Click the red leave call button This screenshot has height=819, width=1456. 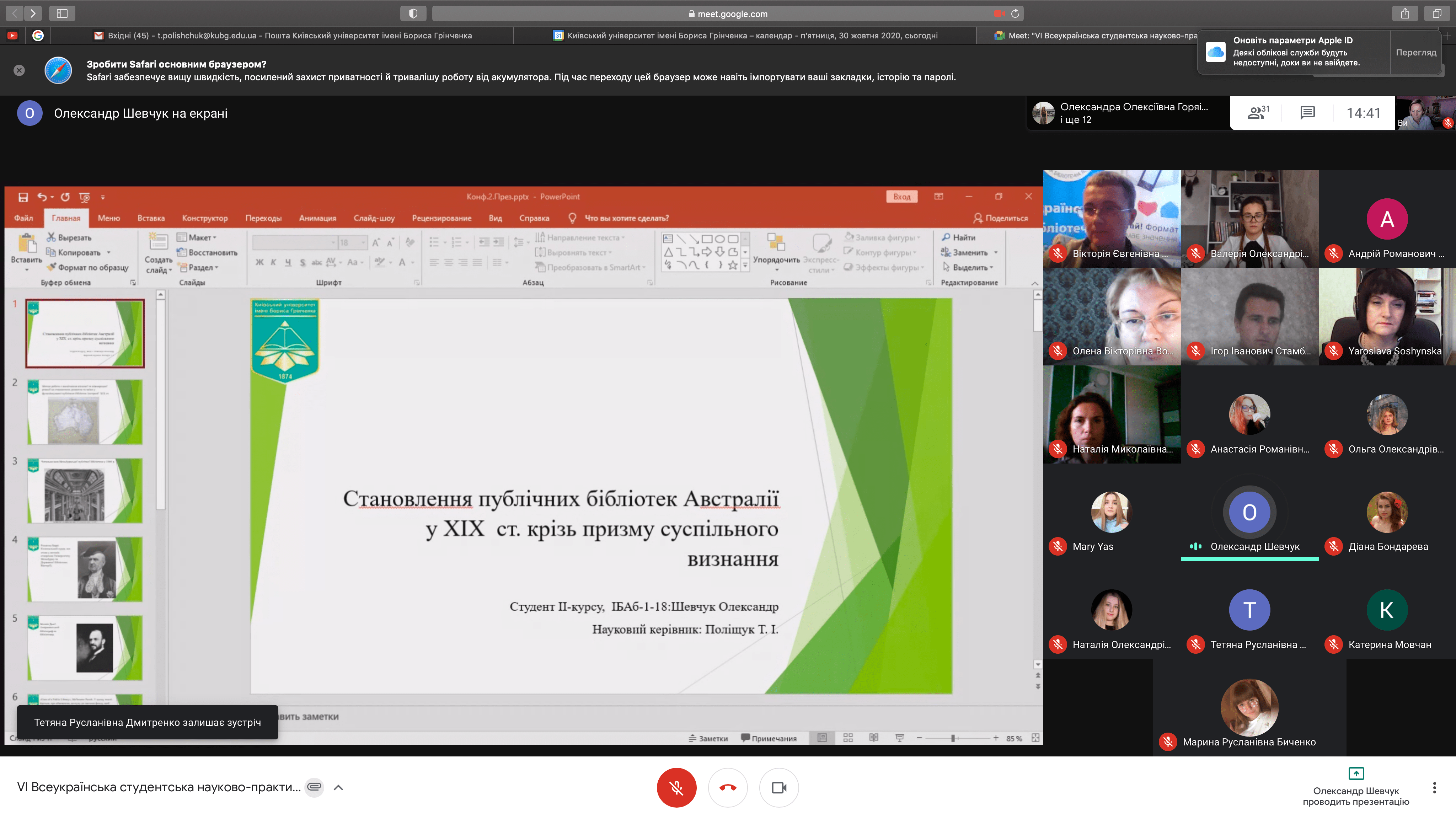[727, 787]
